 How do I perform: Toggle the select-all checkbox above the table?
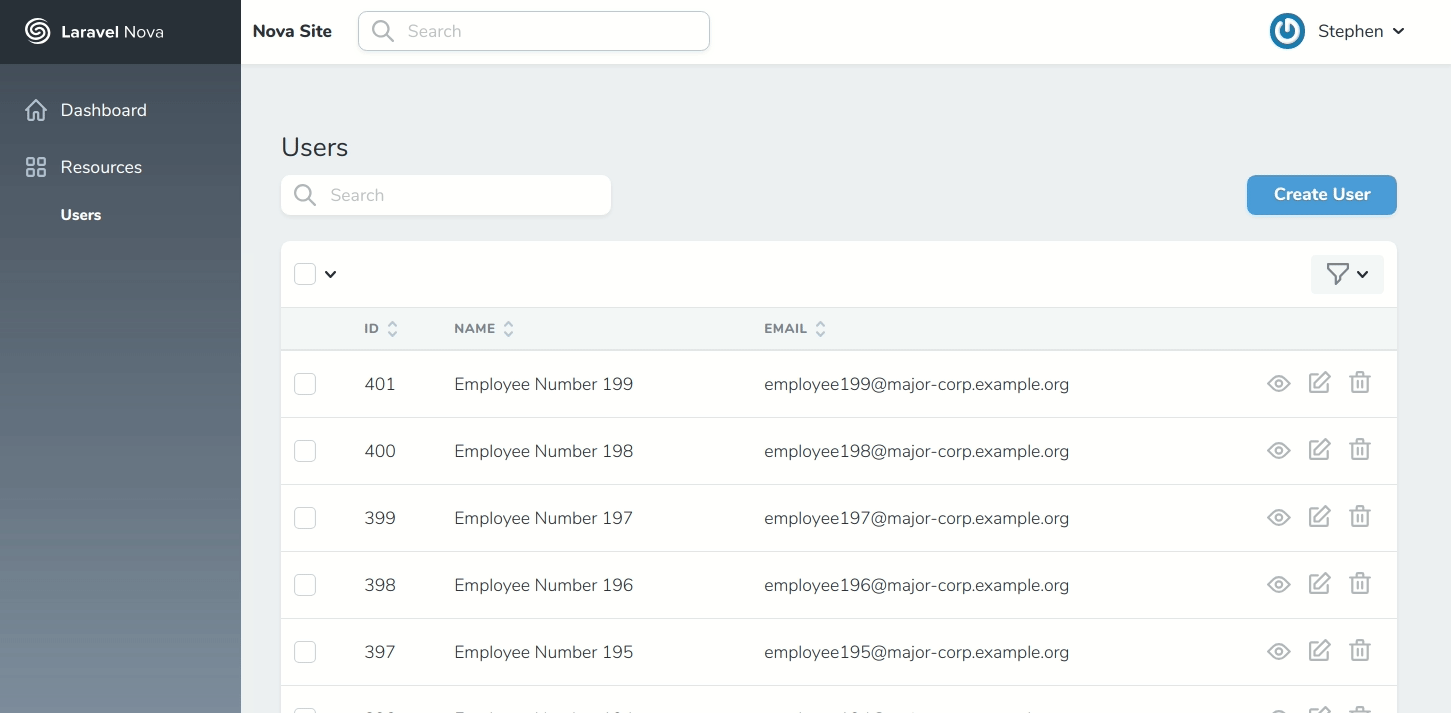click(305, 274)
